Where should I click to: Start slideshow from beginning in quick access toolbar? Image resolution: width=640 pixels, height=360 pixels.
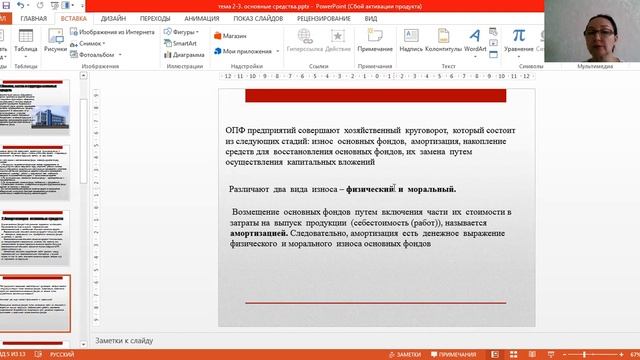[x=54, y=6]
